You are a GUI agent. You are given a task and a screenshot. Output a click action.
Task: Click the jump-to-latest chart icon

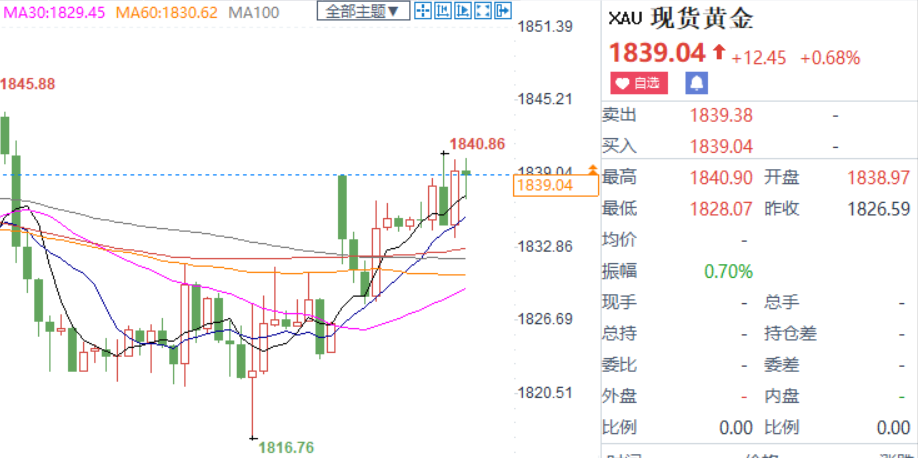[462, 12]
